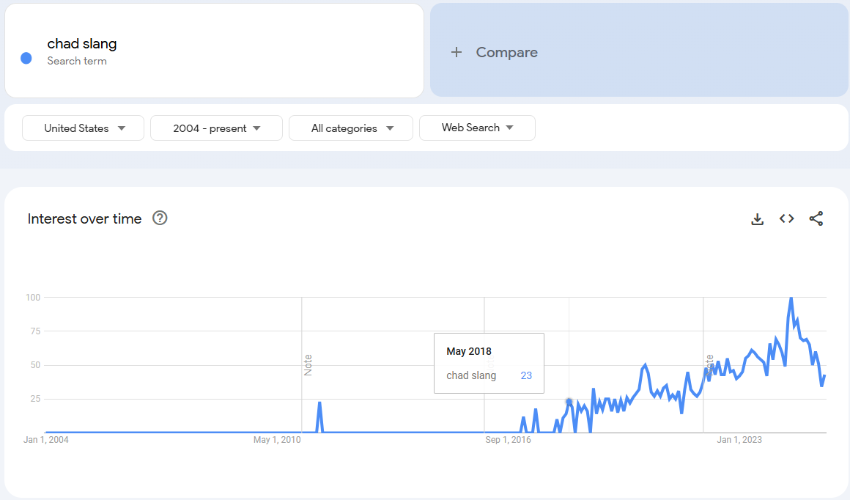Viewport: 850px width, 500px height.
Task: Click the Note marker near Jan 2023
Action: pyautogui.click(x=710, y=365)
